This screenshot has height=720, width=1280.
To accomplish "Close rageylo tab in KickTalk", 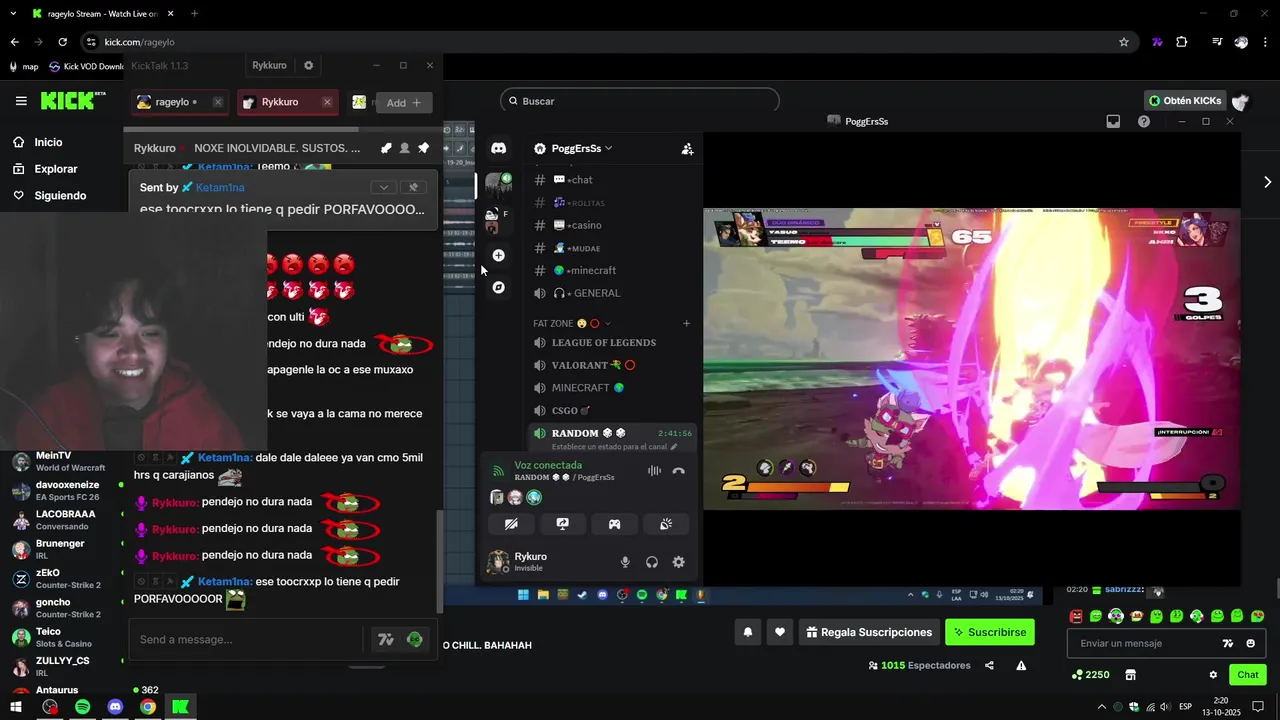I will pos(217,102).
